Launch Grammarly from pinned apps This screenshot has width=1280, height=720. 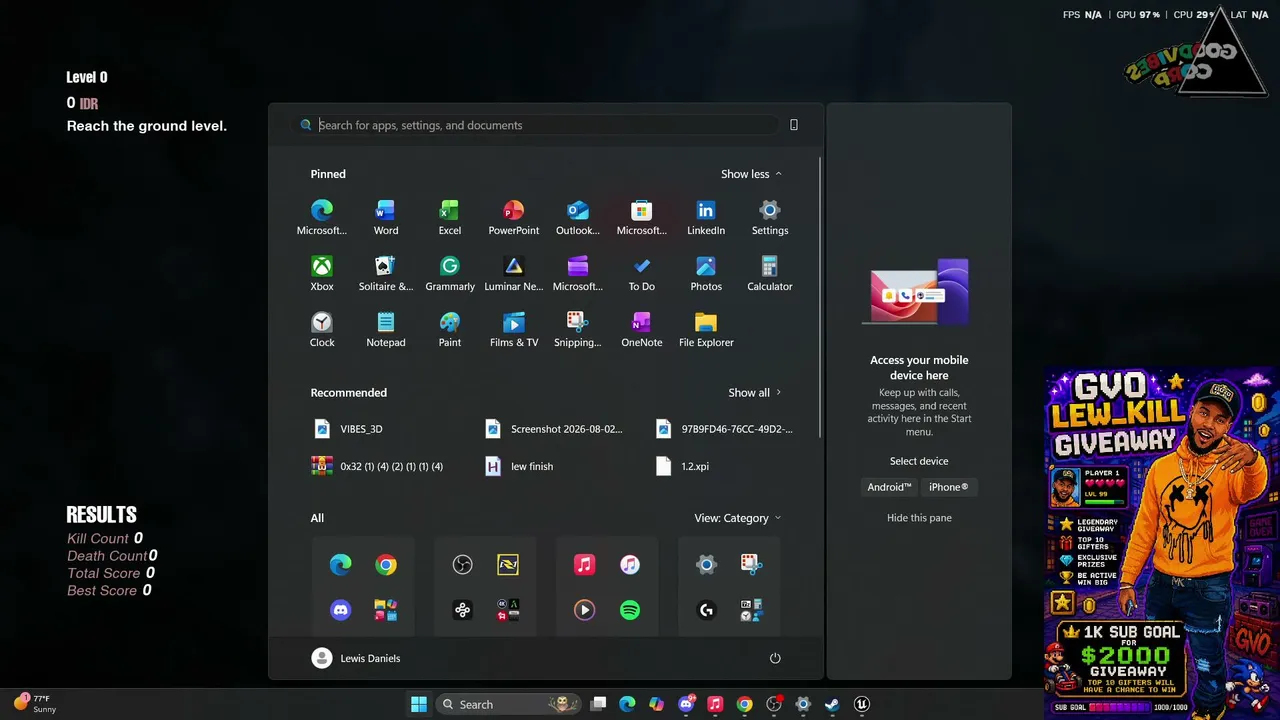[x=449, y=274]
